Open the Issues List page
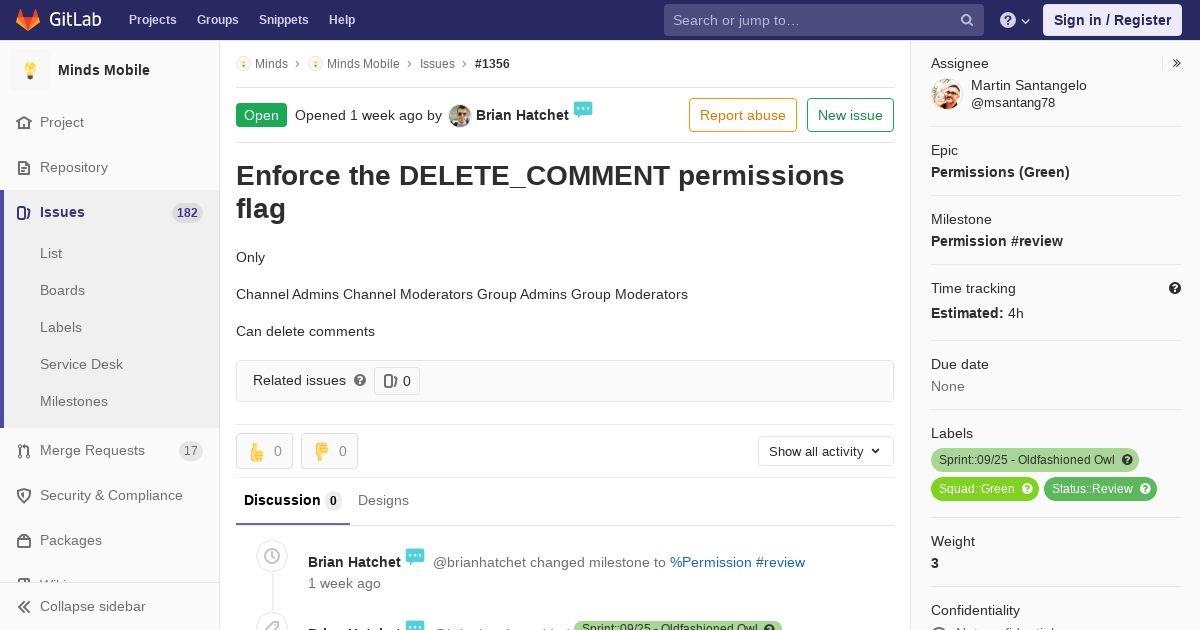 click(x=51, y=253)
